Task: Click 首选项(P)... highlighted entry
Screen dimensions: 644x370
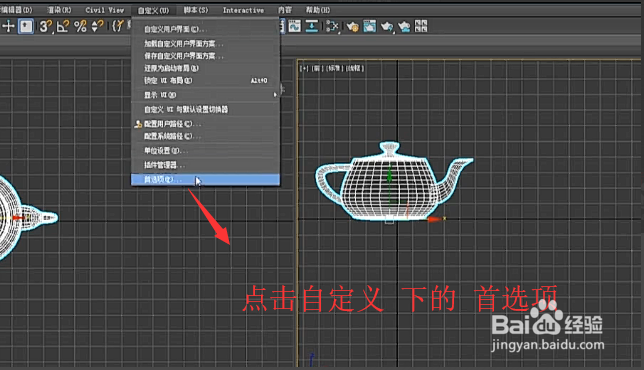Action: [205, 179]
